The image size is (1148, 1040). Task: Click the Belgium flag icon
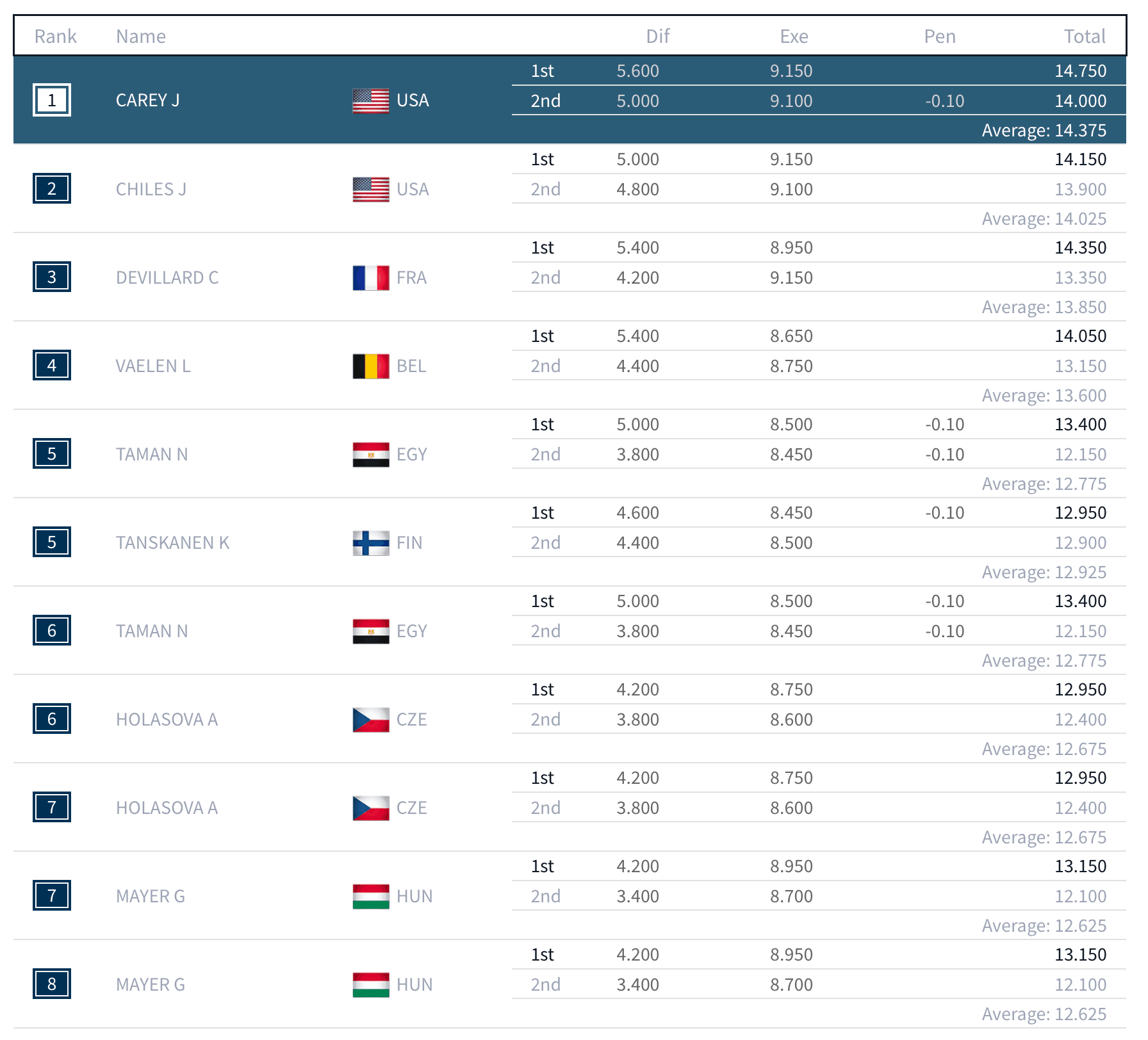coord(370,366)
